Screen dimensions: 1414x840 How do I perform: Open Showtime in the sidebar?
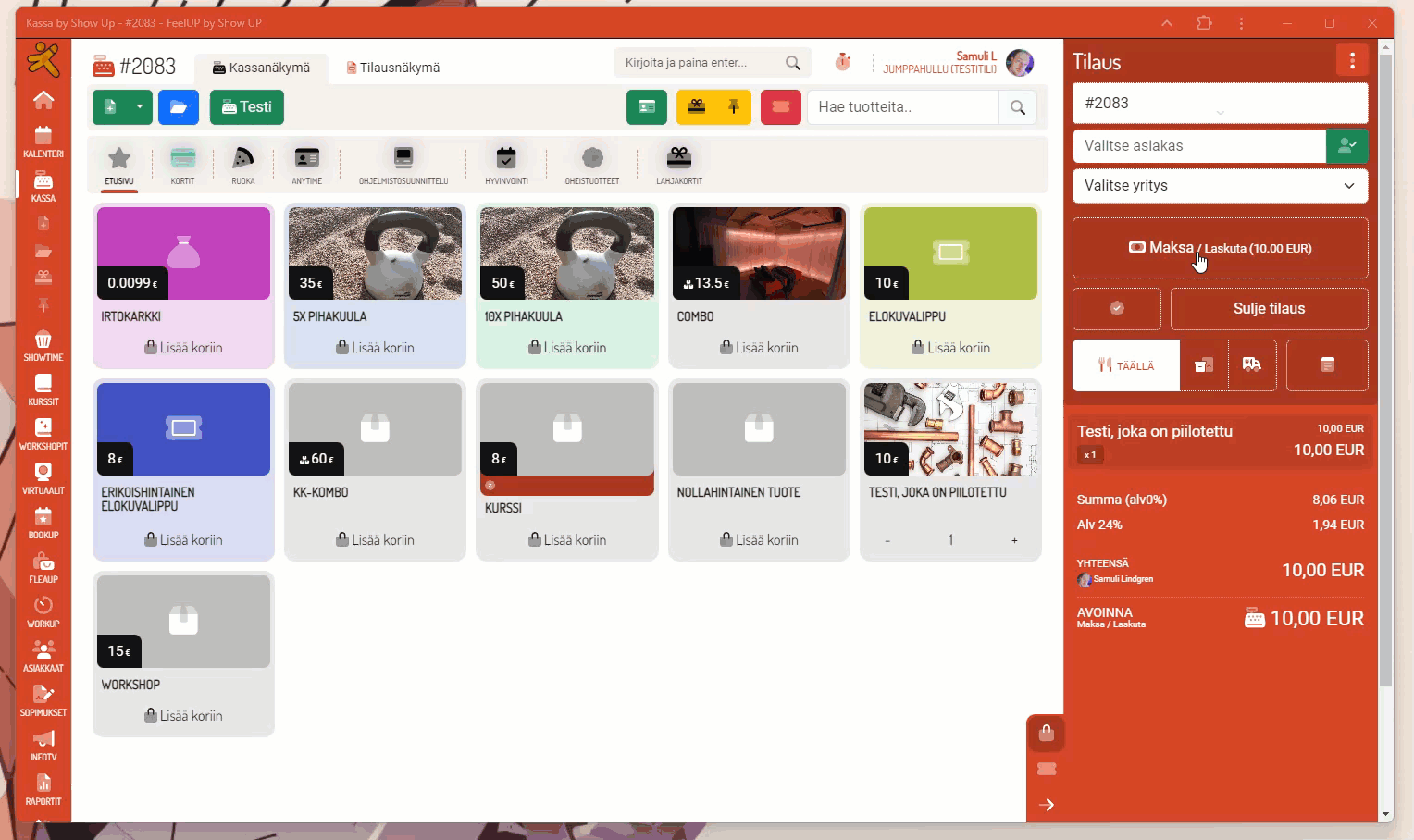pyautogui.click(x=43, y=345)
